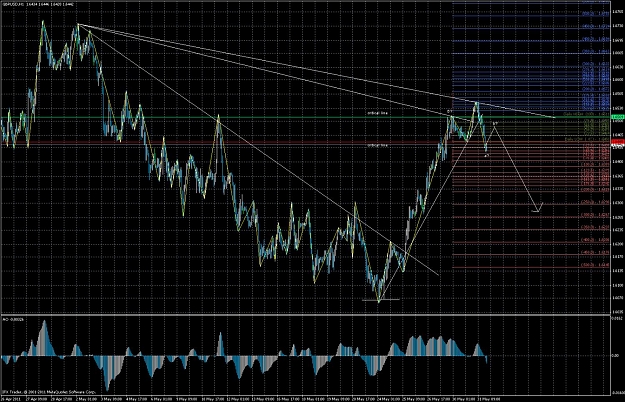Click the 0.00 level on the AO scale
The width and height of the screenshot is (625, 402).
click(615, 356)
